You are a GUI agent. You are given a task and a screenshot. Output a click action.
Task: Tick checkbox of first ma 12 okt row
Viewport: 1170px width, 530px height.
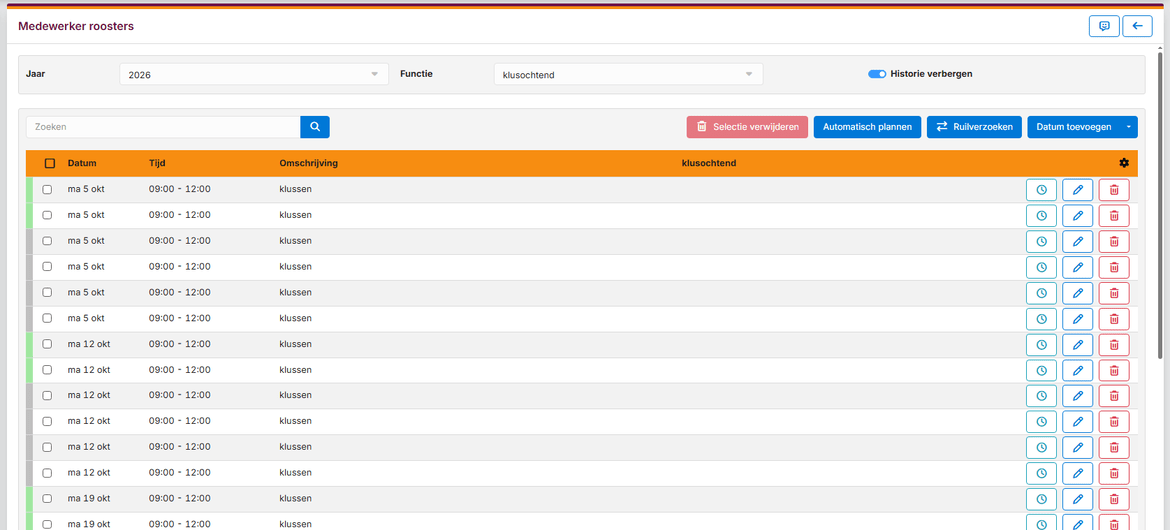point(47,344)
